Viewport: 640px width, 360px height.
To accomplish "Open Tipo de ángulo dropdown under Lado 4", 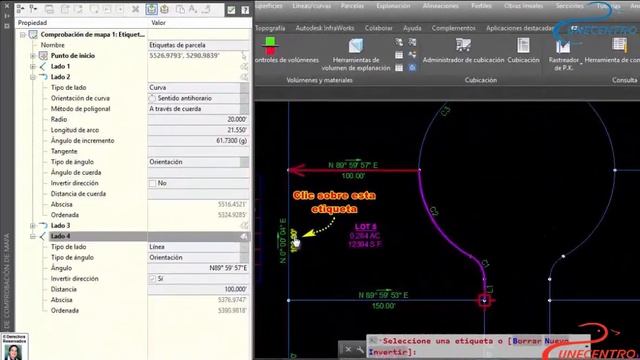I will [244, 257].
